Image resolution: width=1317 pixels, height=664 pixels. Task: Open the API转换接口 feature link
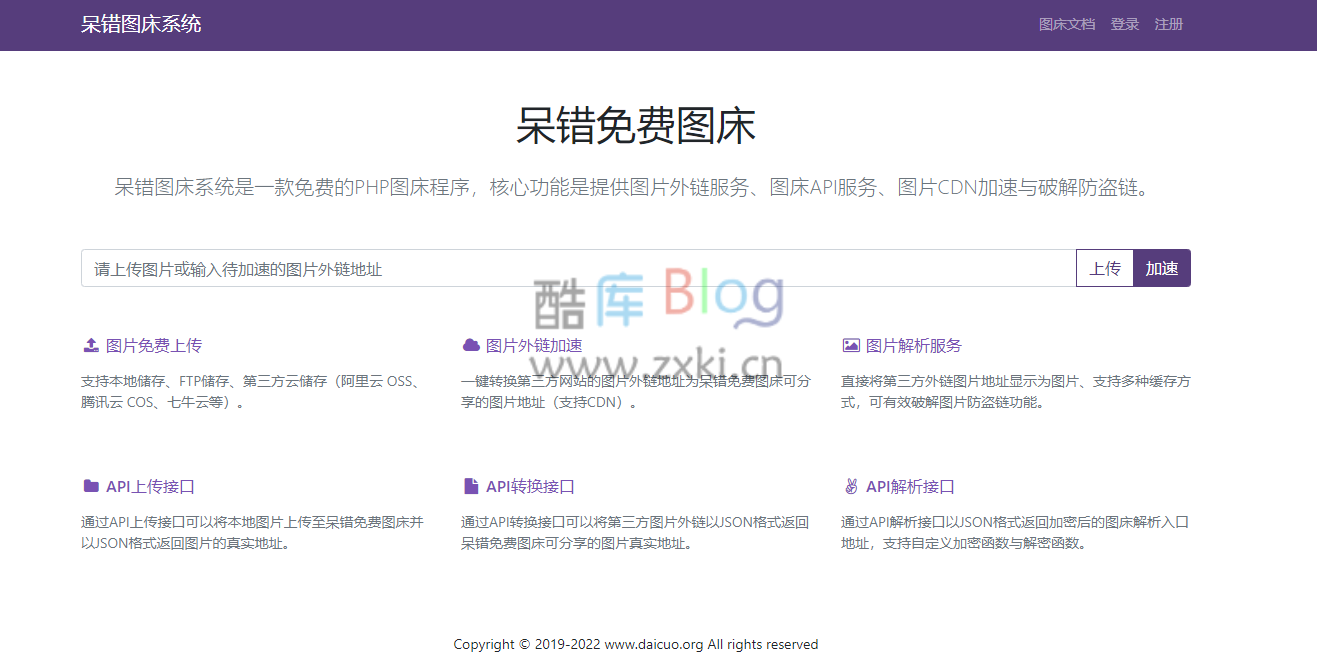coord(531,486)
